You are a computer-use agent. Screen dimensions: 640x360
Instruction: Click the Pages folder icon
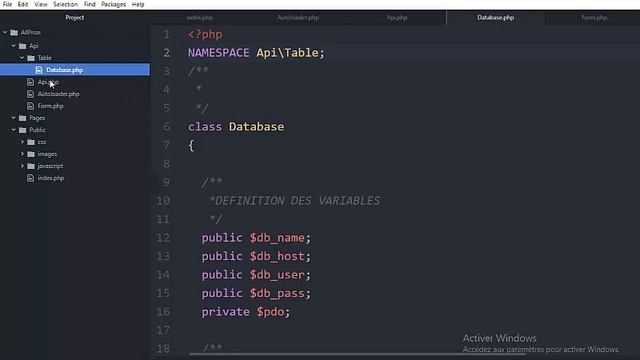pyautogui.click(x=22, y=118)
